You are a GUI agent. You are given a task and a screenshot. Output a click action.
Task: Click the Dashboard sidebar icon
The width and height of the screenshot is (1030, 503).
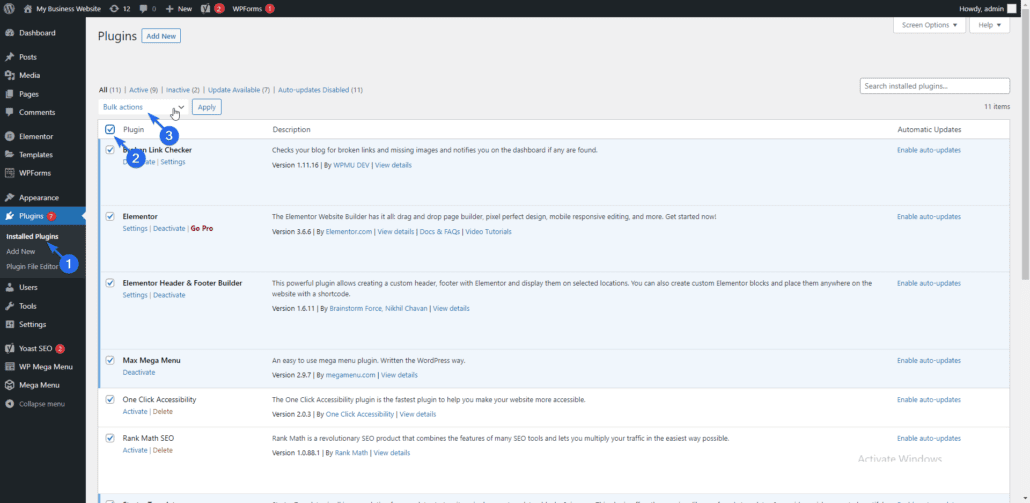10,33
